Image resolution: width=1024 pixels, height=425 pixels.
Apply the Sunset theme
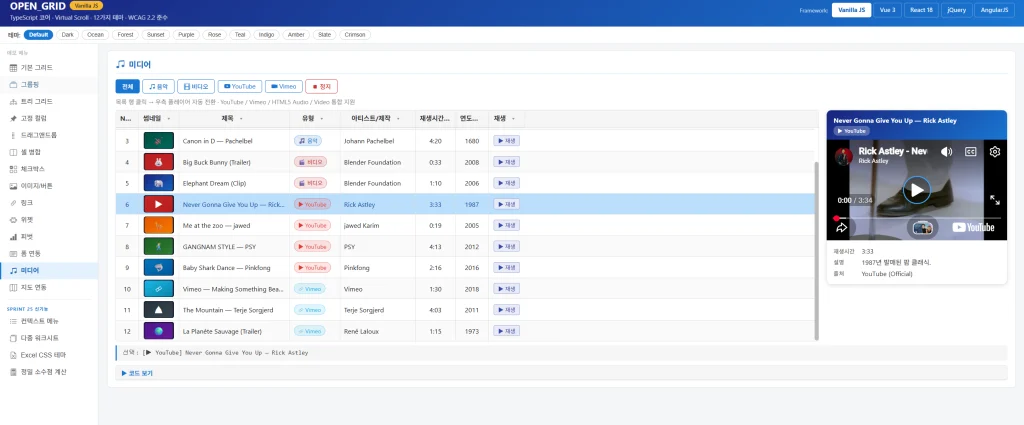[156, 35]
